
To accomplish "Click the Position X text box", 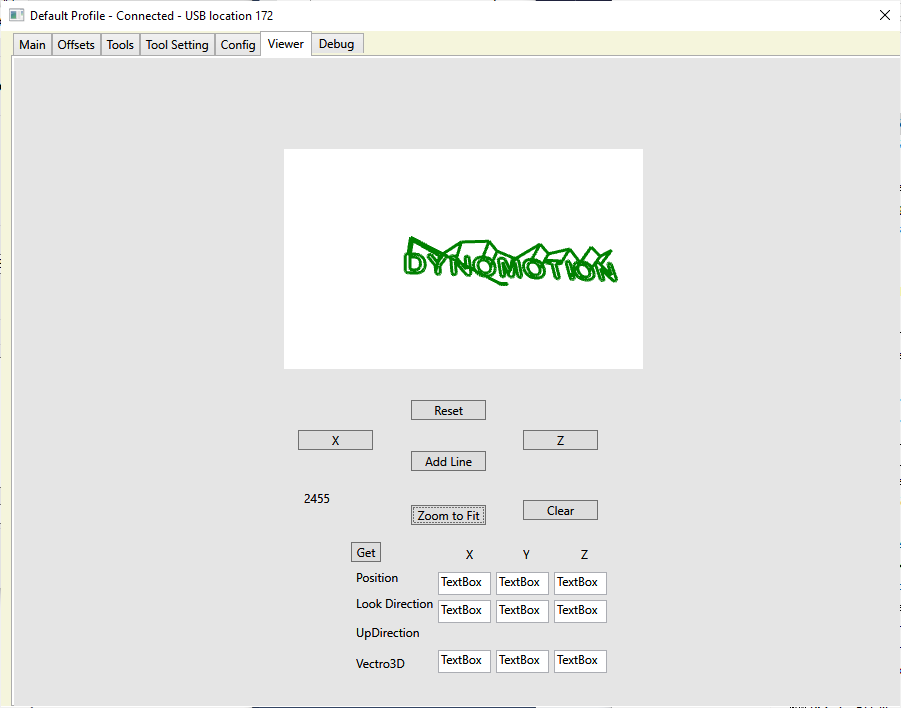I will [464, 582].
